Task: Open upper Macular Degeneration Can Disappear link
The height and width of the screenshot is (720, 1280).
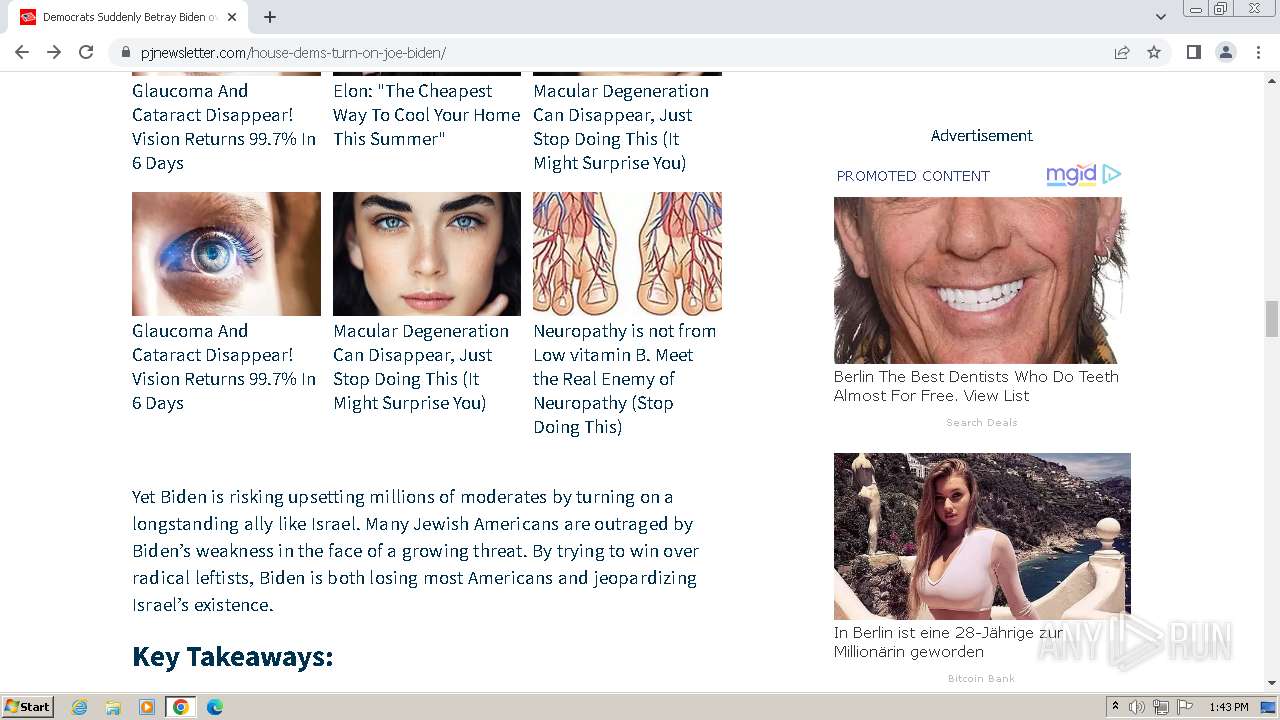Action: click(621, 127)
